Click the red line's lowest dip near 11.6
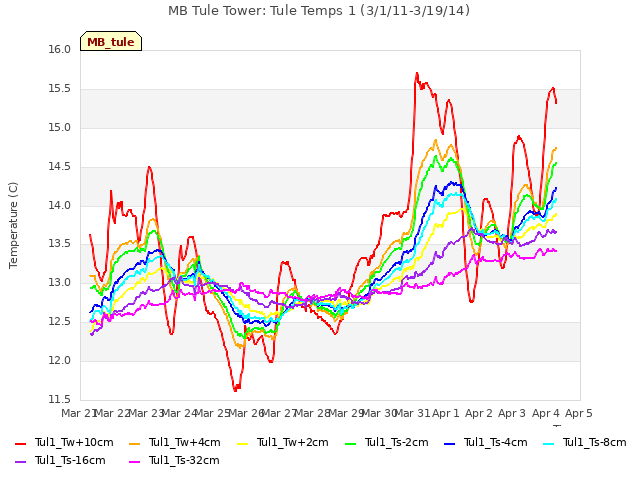Viewport: 640px width, 480px height. [x=235, y=391]
